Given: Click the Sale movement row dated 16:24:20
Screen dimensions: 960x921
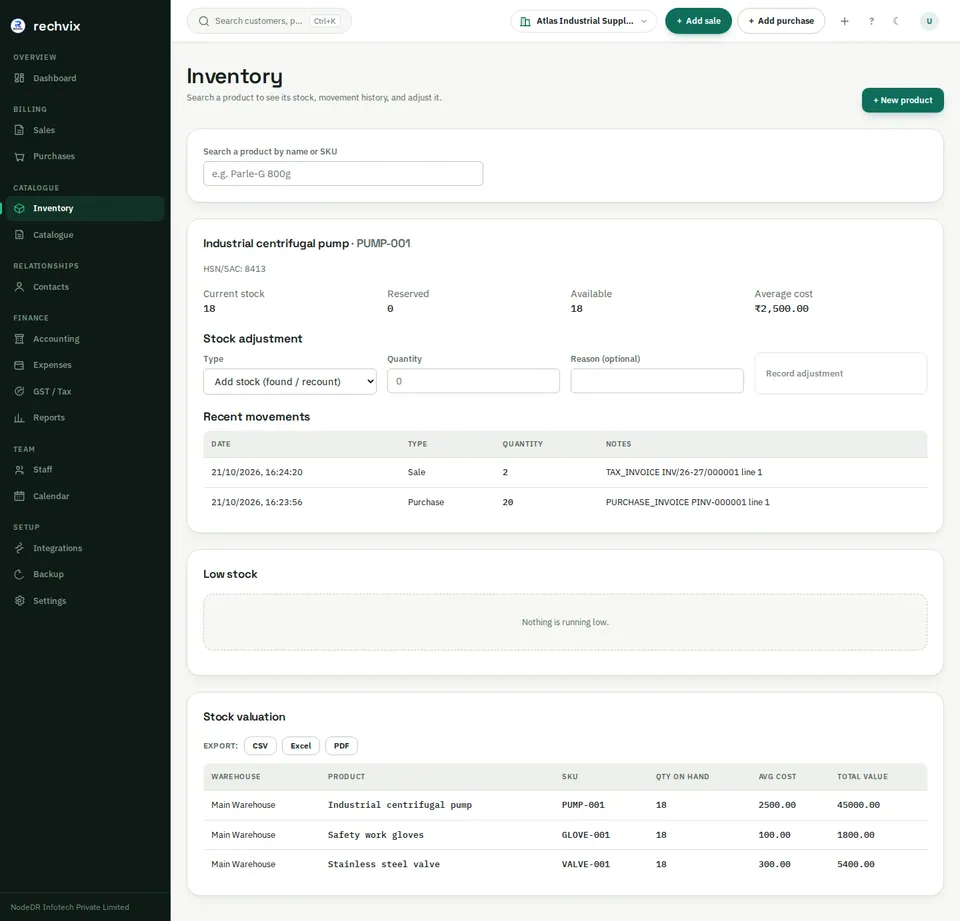Looking at the screenshot, I should click(565, 472).
